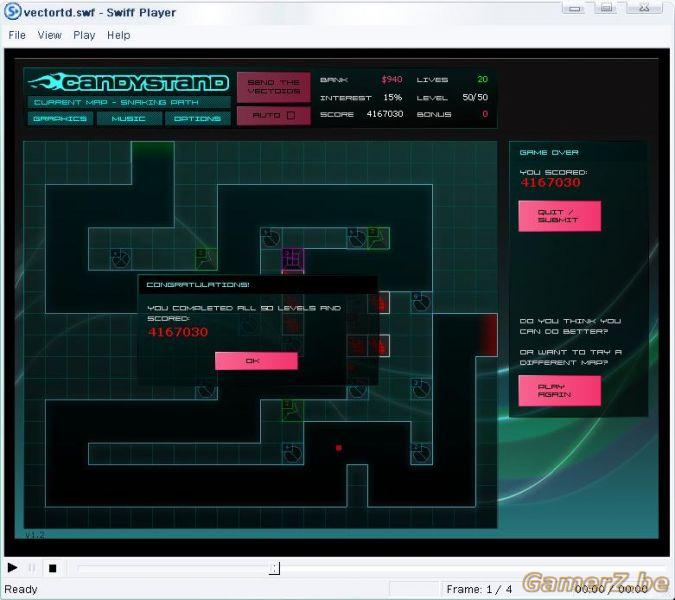Close the Swiff Player window

tap(644, 8)
